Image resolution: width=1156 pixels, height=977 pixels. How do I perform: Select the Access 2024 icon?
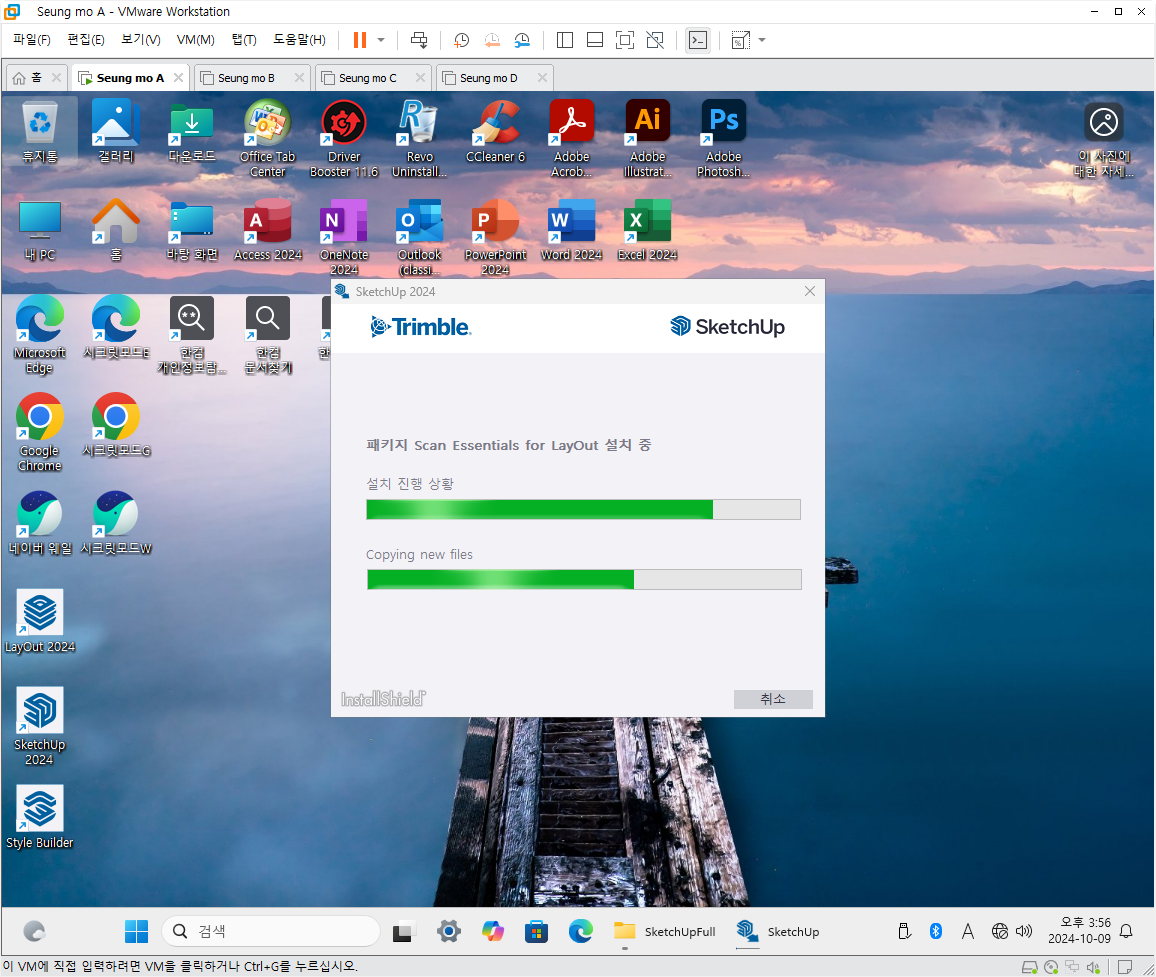268,230
